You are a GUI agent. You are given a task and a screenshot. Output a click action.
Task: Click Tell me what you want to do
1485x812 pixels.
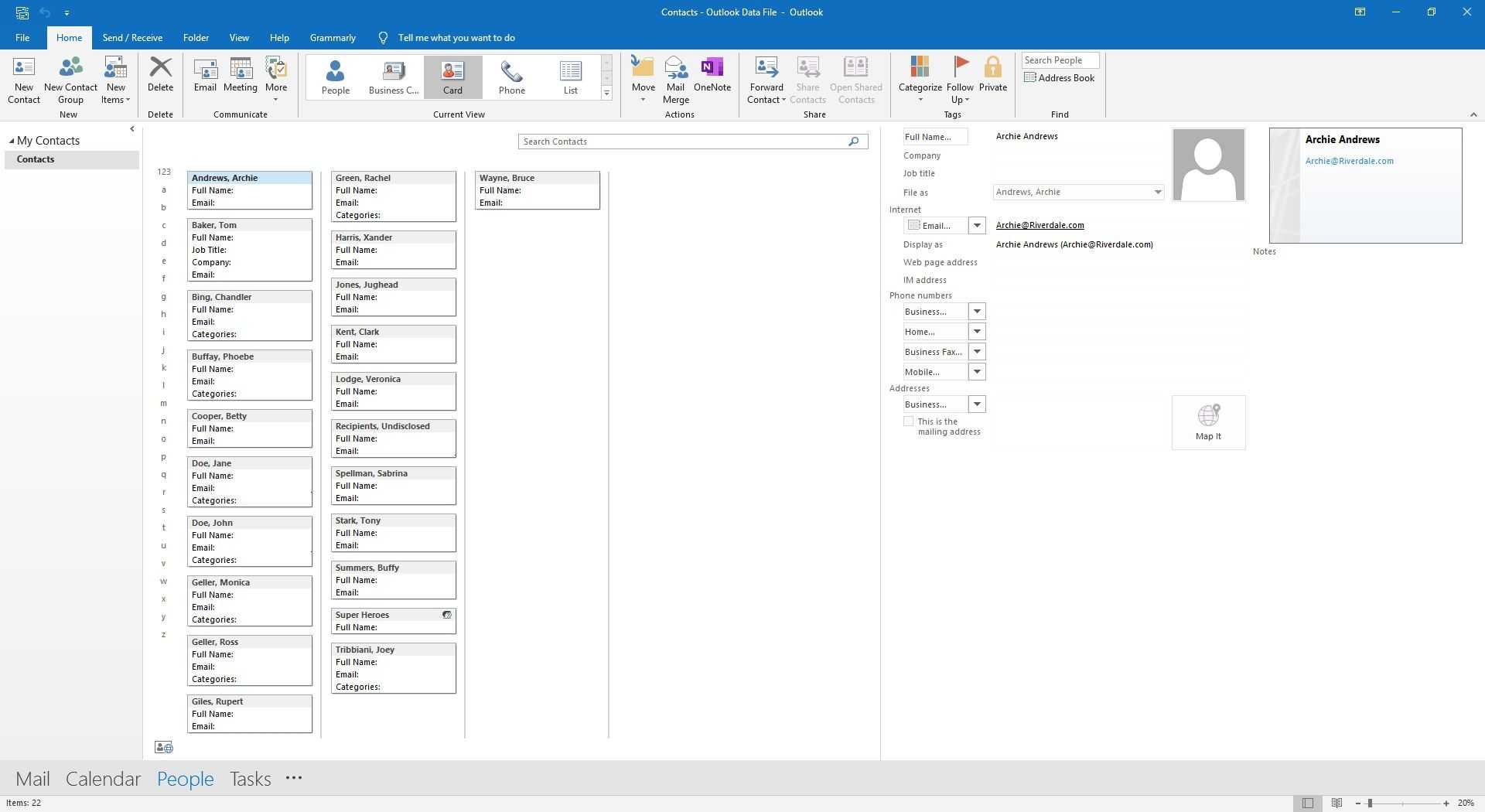(x=456, y=37)
